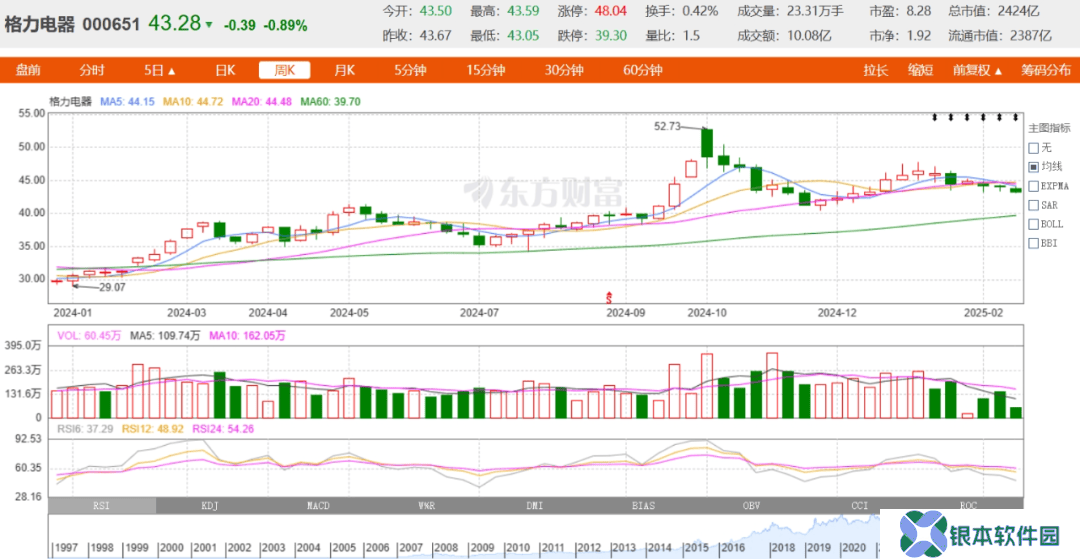
Task: Toggle the 均线 moving average checkbox
Action: click(1033, 167)
